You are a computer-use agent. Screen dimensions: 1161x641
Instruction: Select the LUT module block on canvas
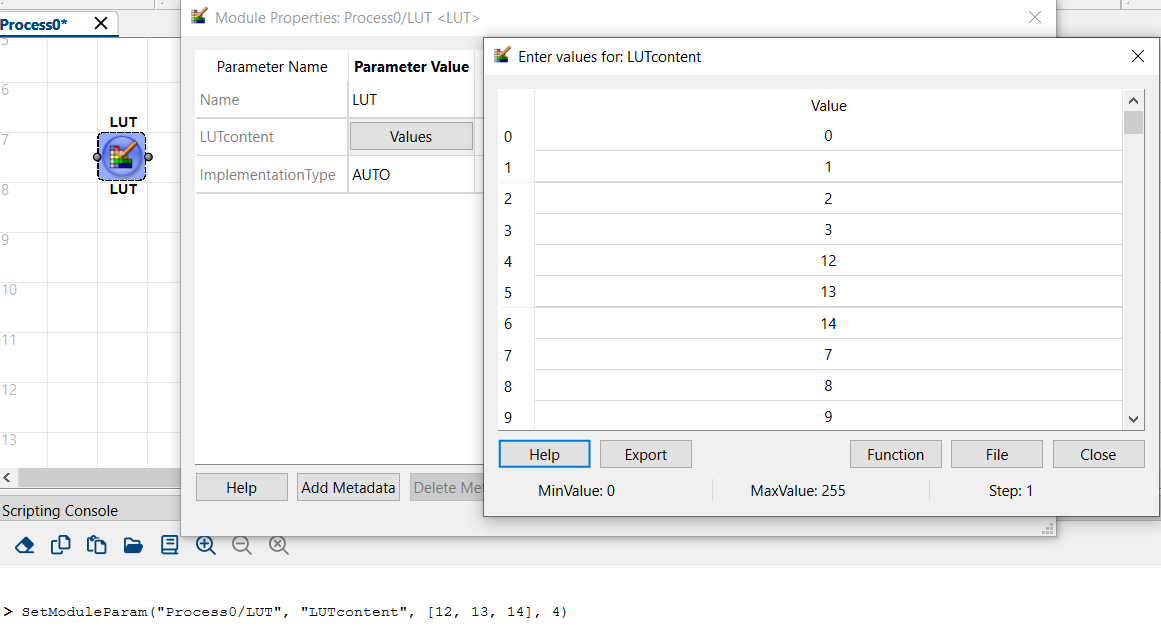tap(122, 156)
